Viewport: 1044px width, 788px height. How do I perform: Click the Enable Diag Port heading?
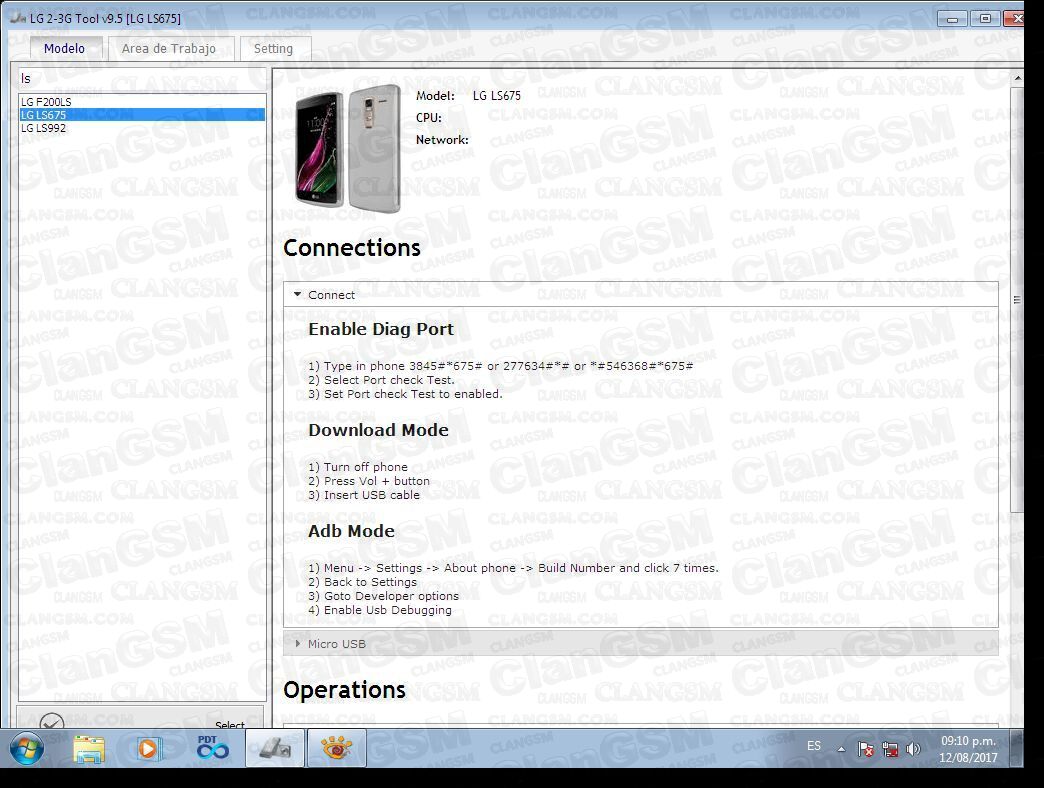[x=381, y=329]
